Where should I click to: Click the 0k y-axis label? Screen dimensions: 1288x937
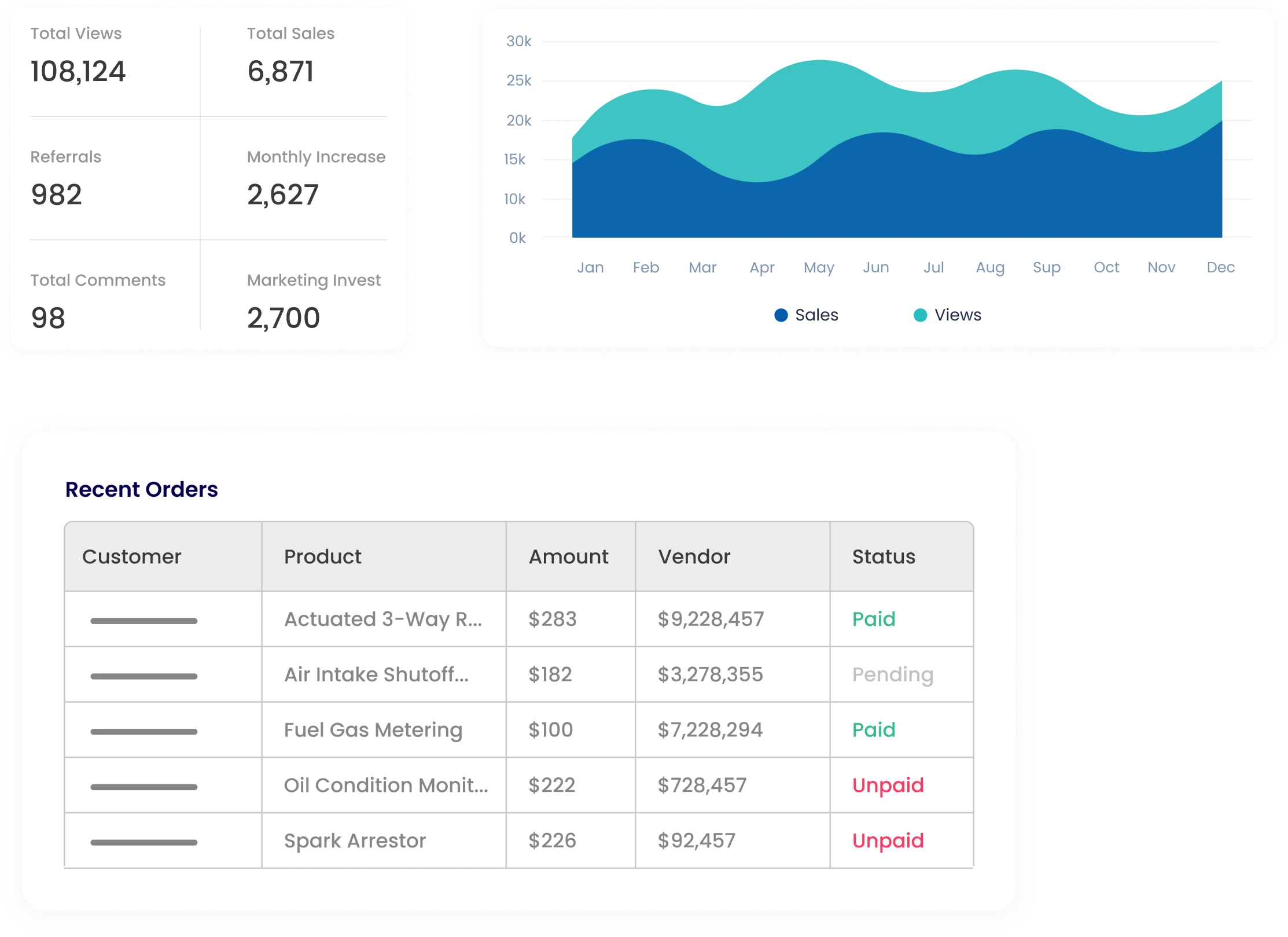(x=517, y=238)
